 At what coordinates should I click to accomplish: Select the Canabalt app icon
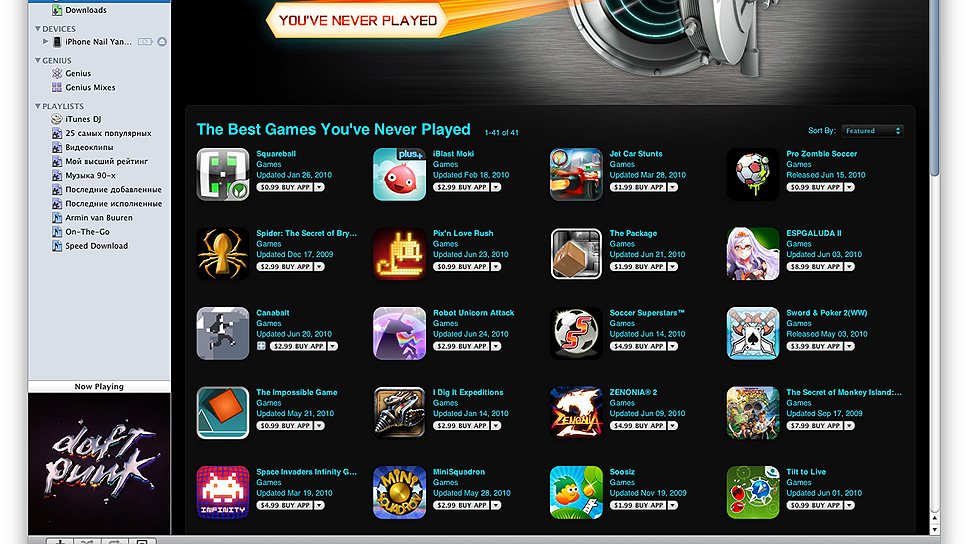coord(223,333)
